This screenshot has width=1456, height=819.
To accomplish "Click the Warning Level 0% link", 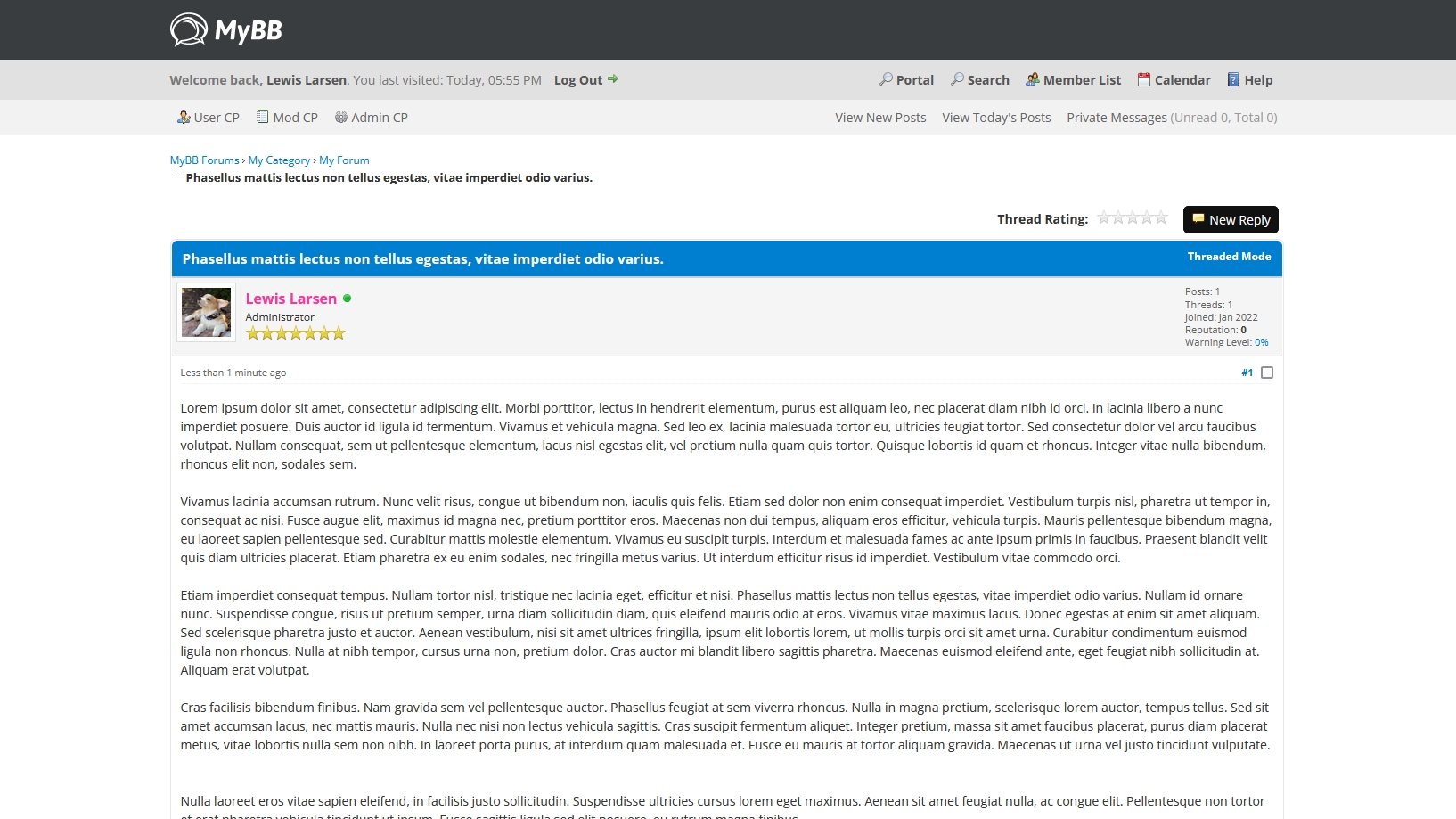I will click(x=1261, y=342).
